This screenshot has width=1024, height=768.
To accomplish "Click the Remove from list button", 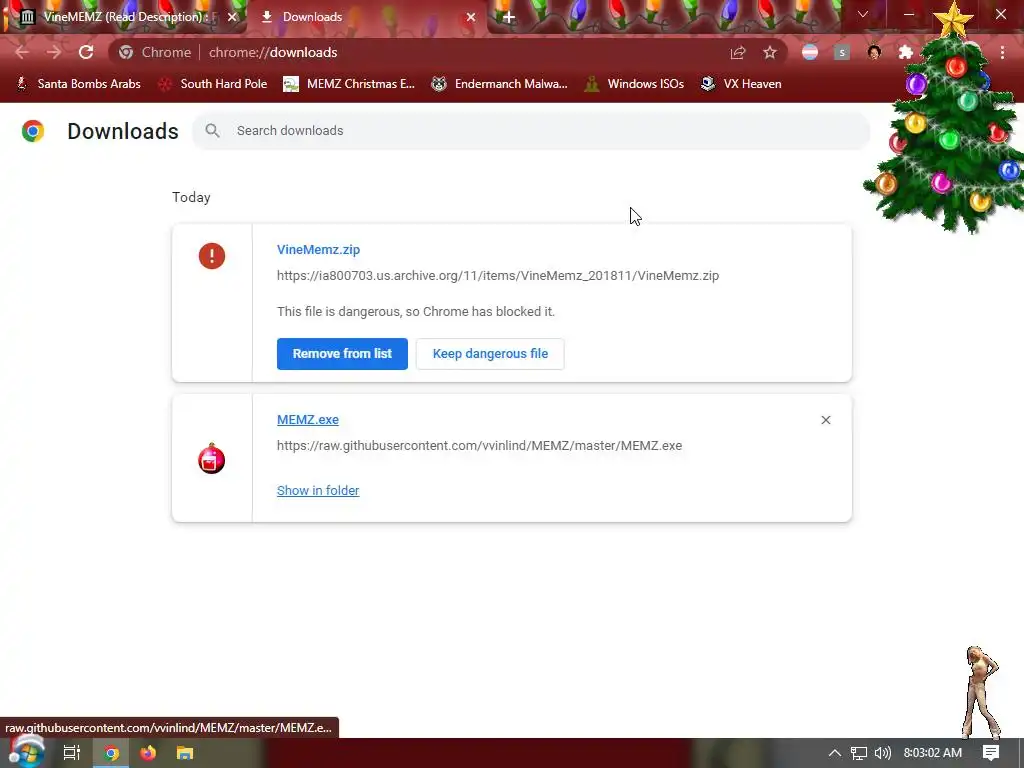I will point(342,354).
